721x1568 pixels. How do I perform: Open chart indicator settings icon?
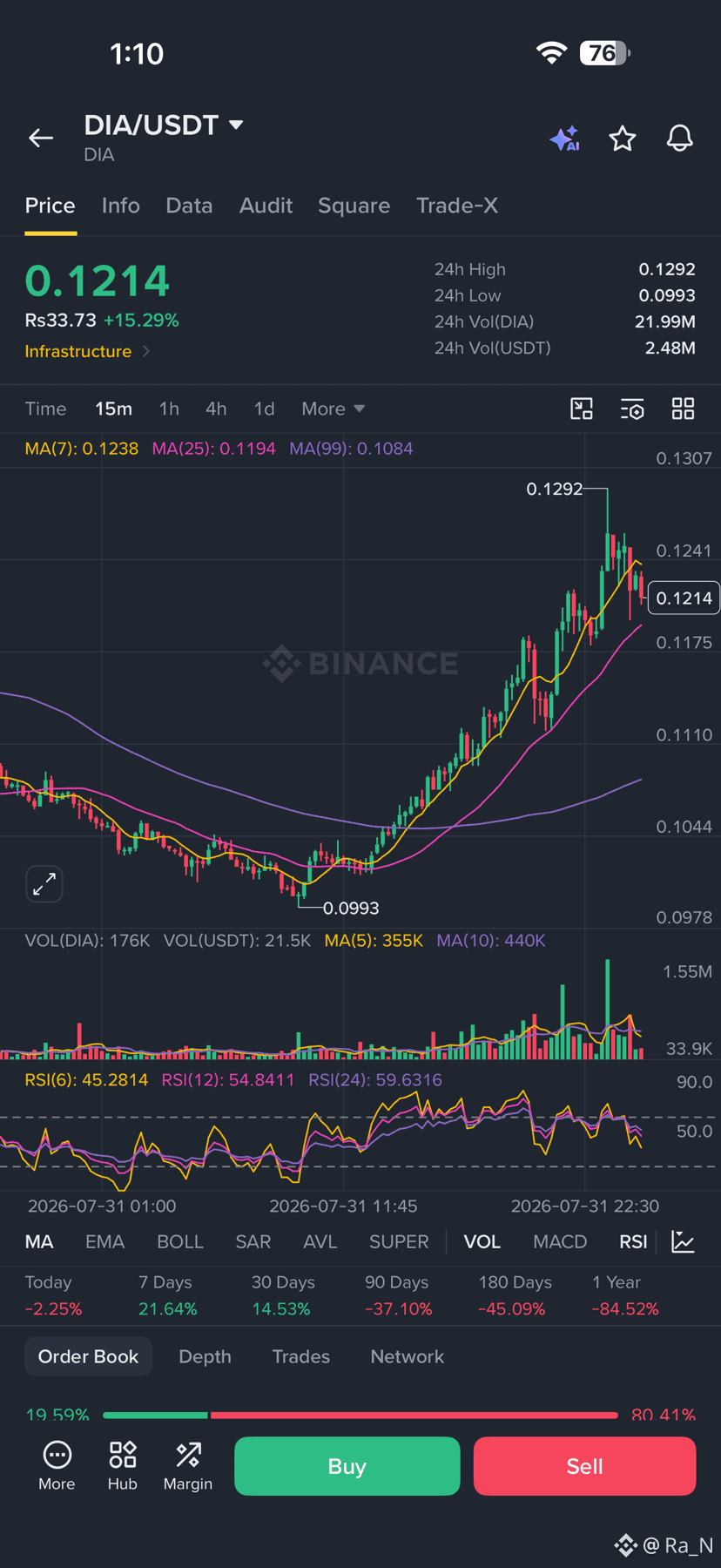click(x=632, y=409)
